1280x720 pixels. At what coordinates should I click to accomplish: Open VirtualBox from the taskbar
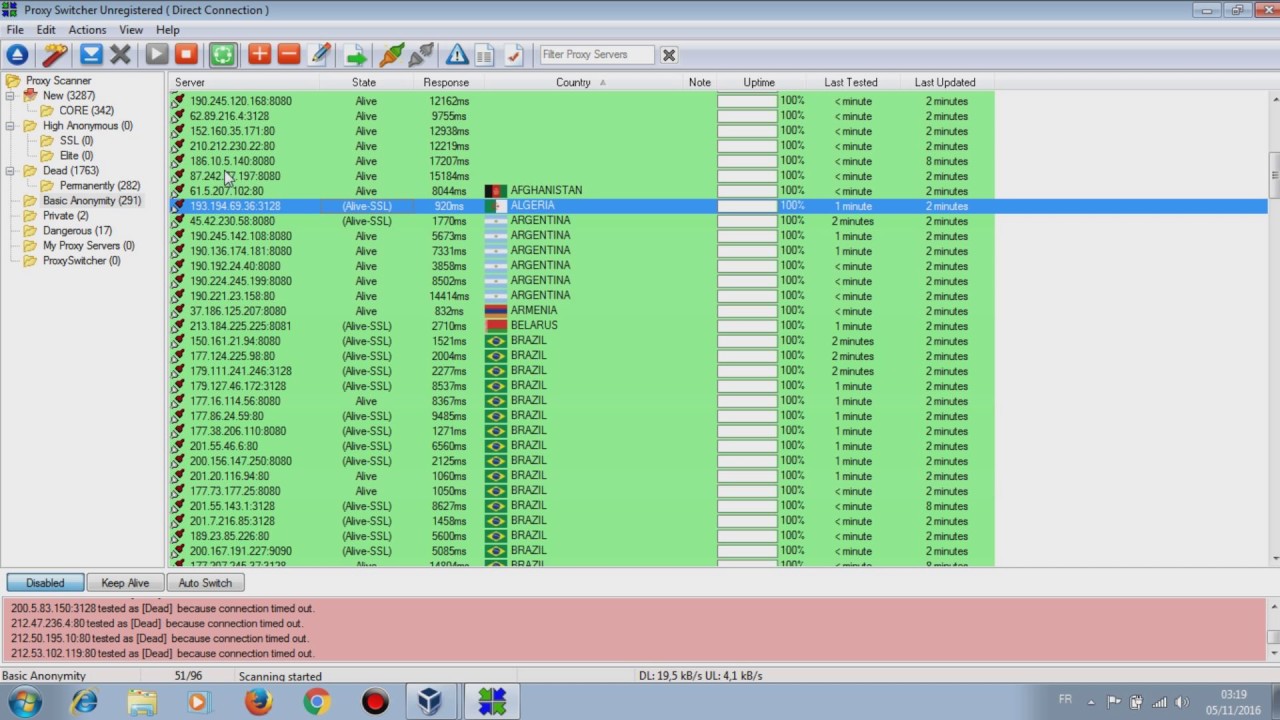pos(430,702)
